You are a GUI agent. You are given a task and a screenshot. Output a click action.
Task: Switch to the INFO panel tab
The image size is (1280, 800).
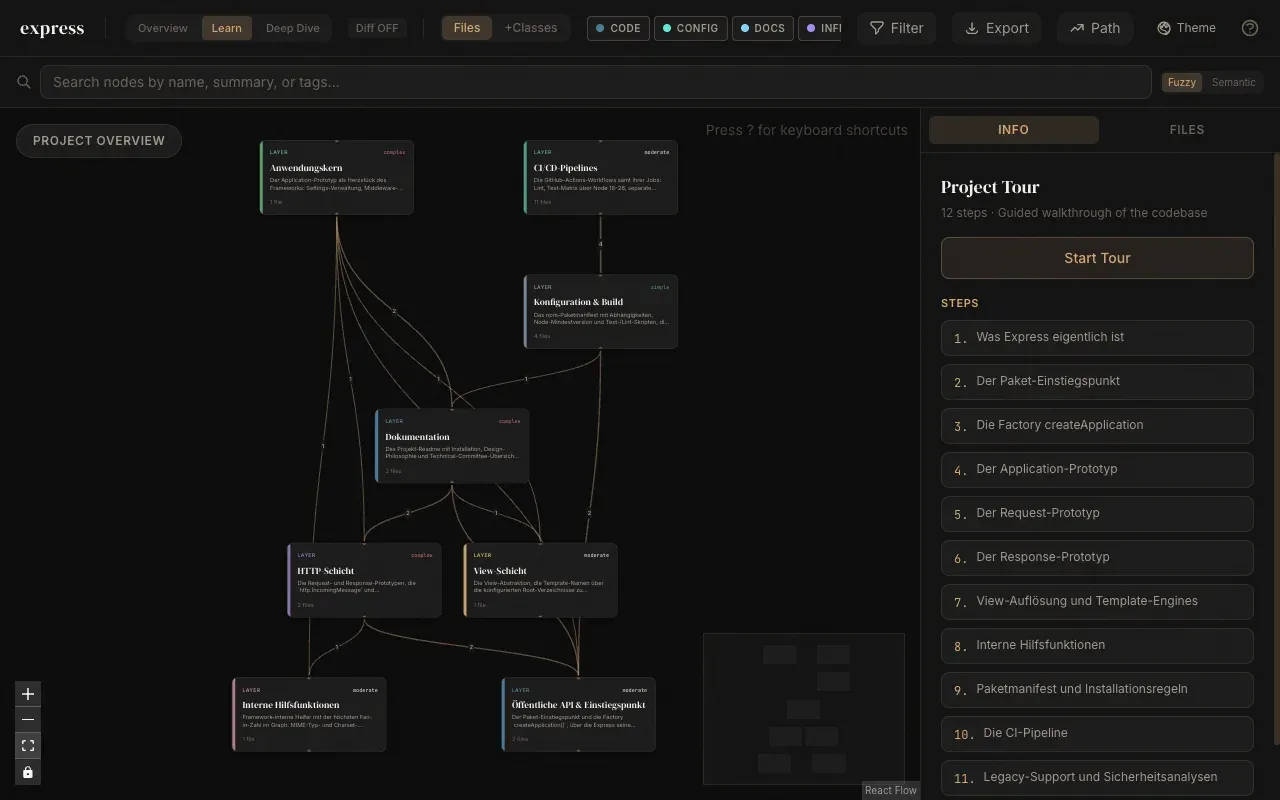click(1013, 130)
